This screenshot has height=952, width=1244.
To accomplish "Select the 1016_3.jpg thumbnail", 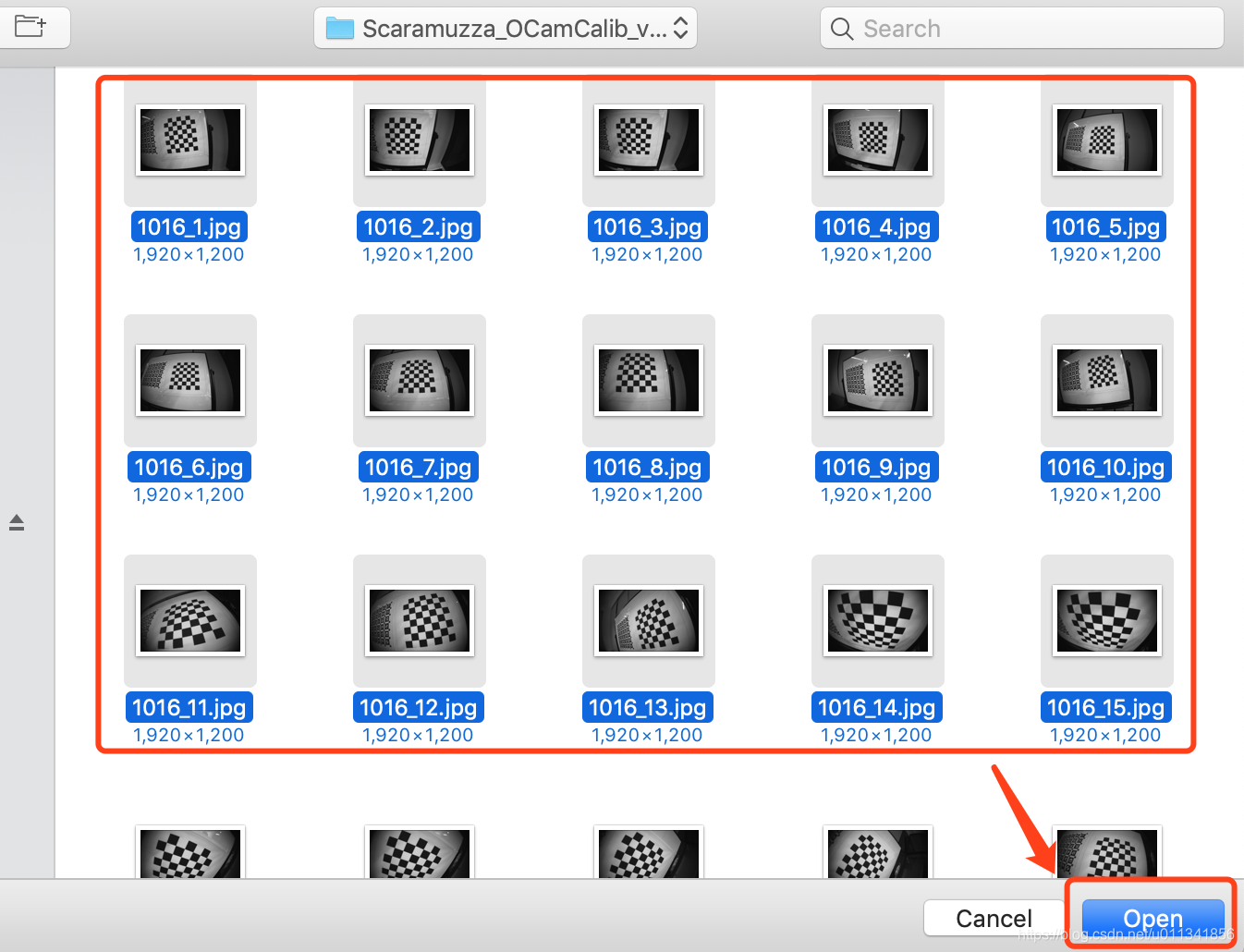I will [649, 140].
